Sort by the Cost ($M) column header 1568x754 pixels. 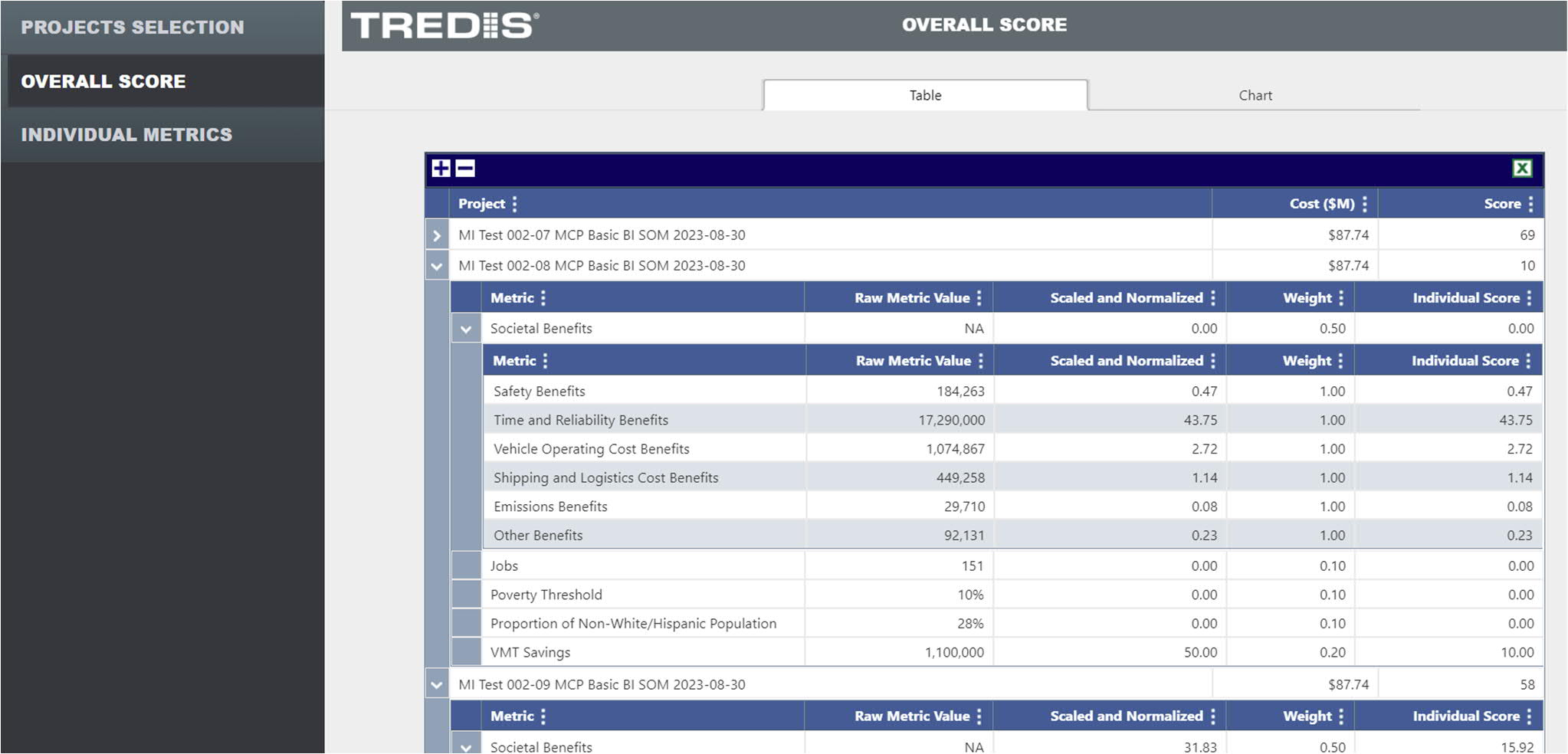pos(1322,204)
